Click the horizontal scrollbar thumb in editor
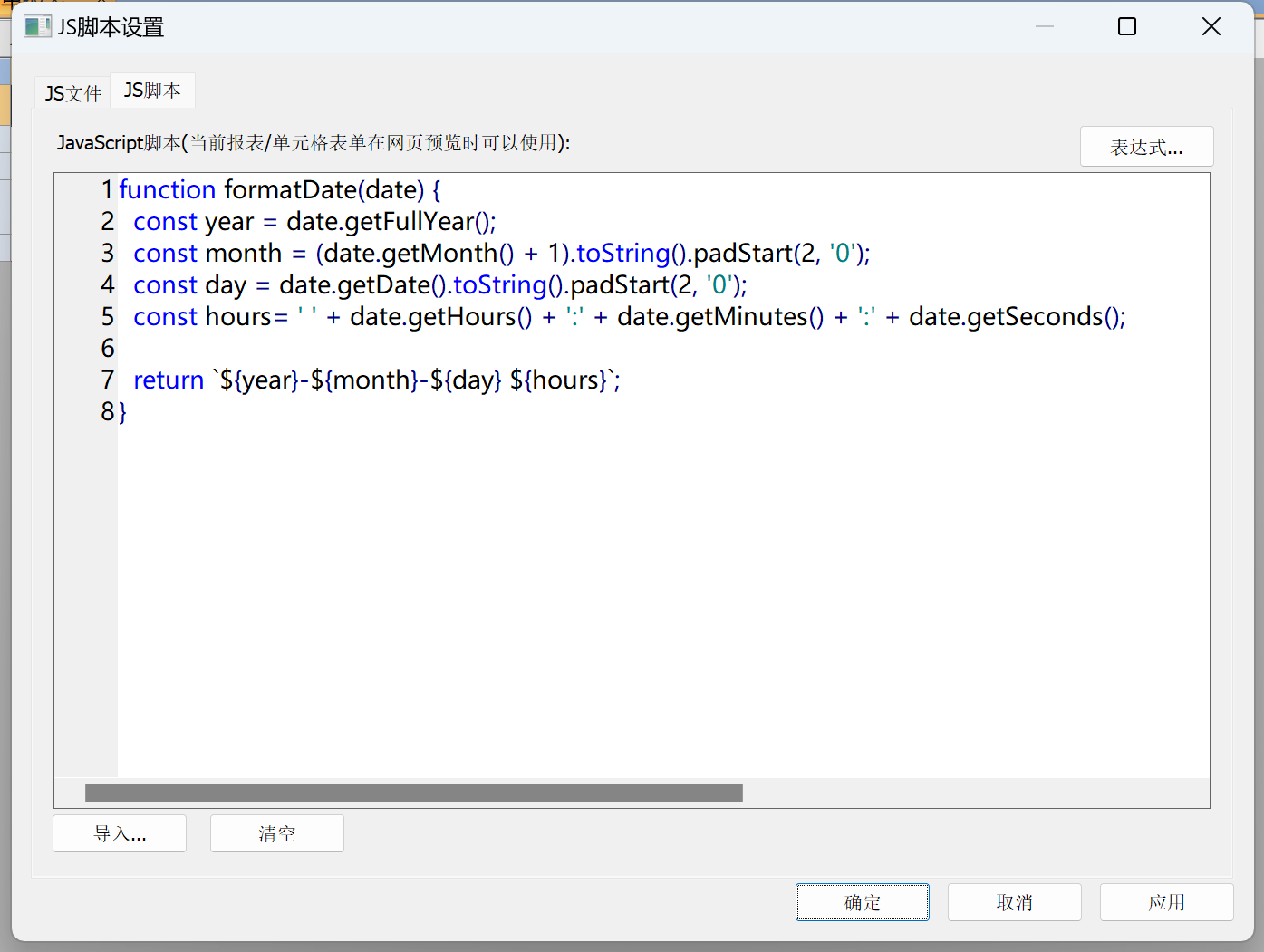 (x=413, y=793)
